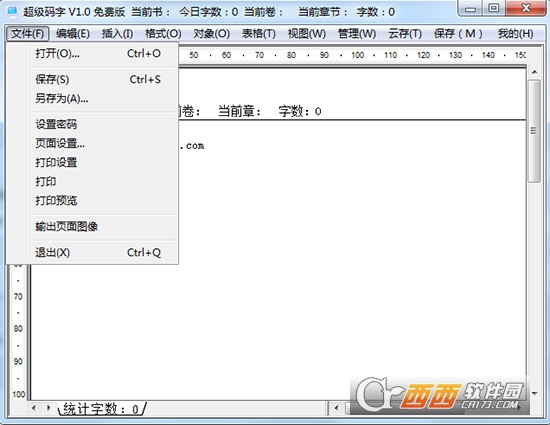The width and height of the screenshot is (550, 425).
Task: Open the 云存(T) menu
Action: [x=405, y=34]
